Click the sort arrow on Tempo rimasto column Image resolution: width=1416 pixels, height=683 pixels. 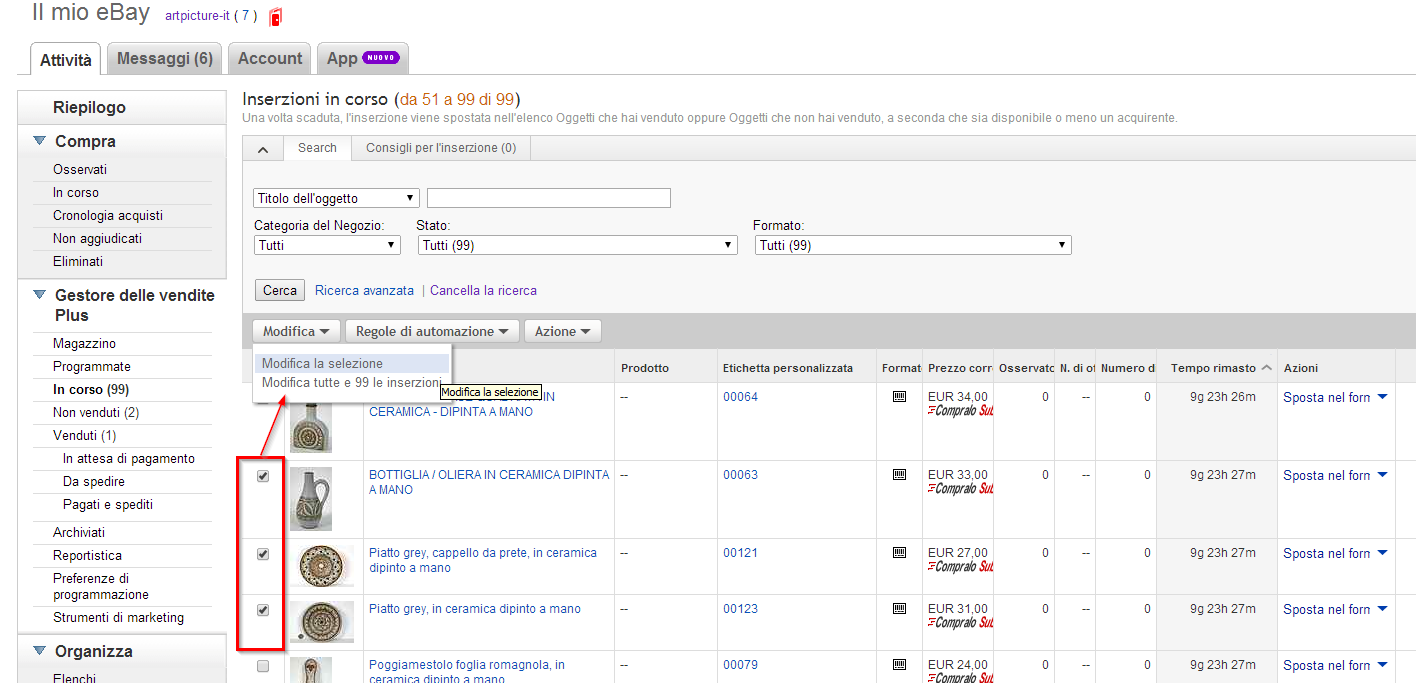coord(1266,368)
